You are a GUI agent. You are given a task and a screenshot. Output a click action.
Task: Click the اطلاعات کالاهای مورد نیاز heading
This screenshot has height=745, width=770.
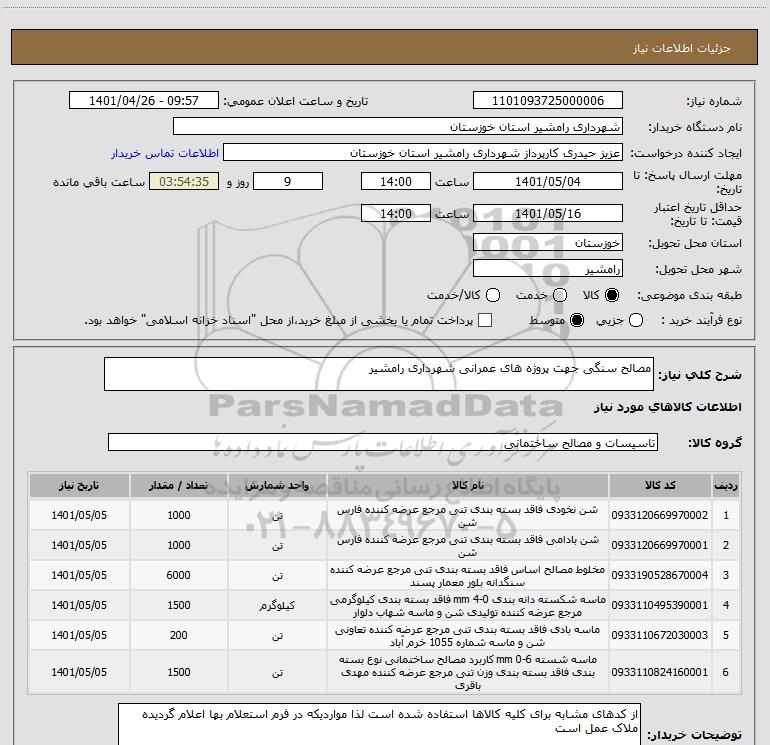click(667, 407)
